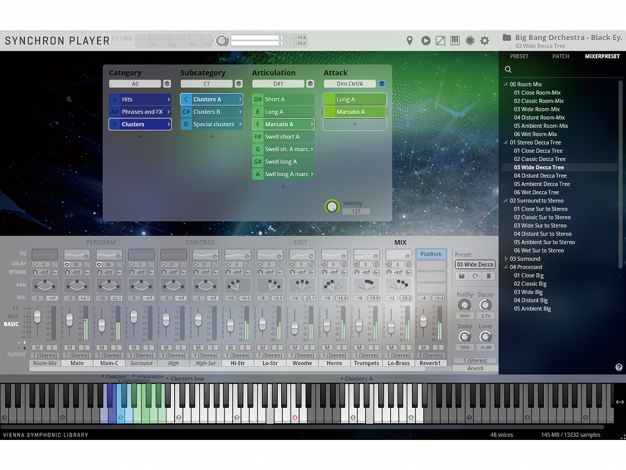Viewport: 626px width, 470px height.
Task: Mute the Horns channel
Action: coord(327,347)
